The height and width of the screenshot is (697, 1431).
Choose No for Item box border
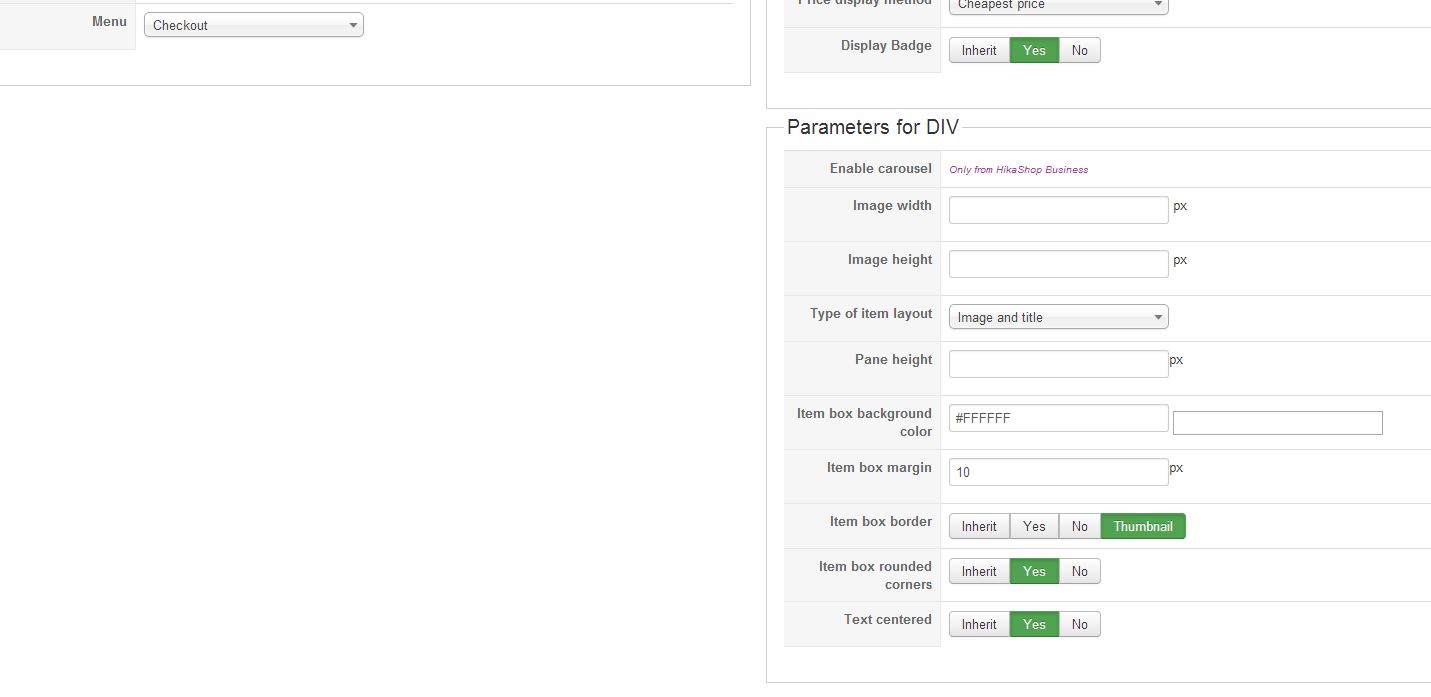[x=1079, y=526]
